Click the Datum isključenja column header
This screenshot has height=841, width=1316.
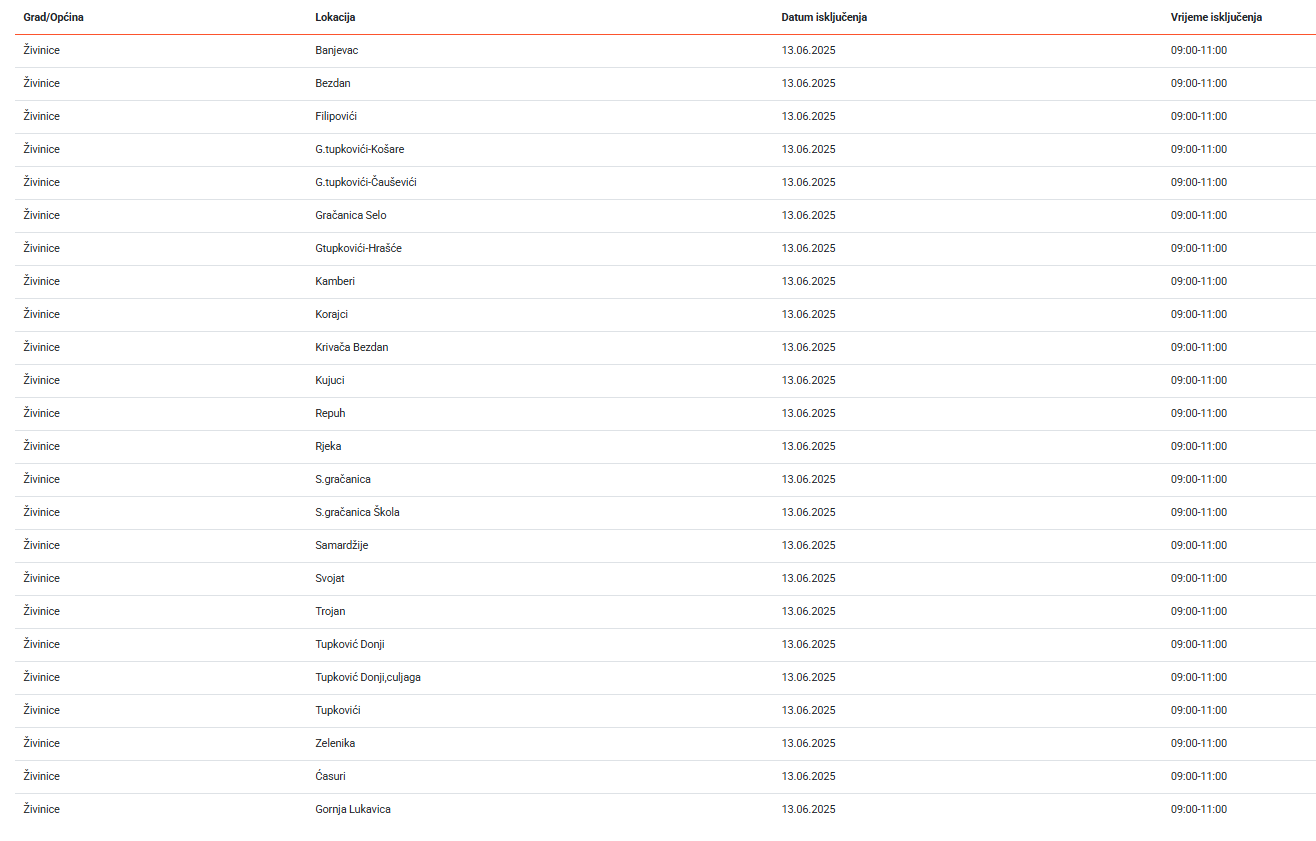click(x=823, y=17)
